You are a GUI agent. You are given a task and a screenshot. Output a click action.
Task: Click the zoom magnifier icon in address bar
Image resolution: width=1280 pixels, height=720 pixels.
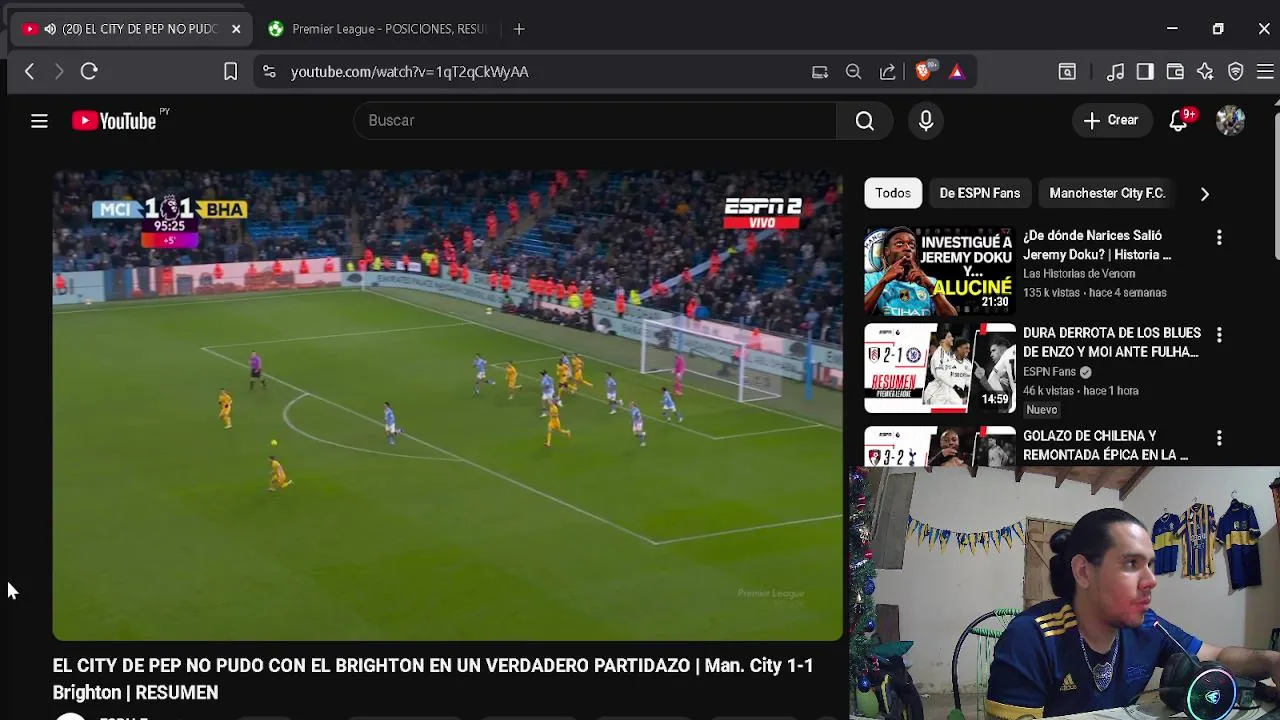[x=853, y=72]
